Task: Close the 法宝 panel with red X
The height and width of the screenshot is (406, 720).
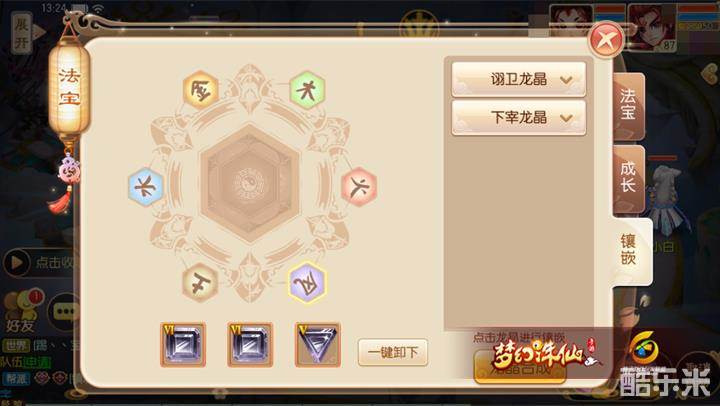Action: coord(606,40)
